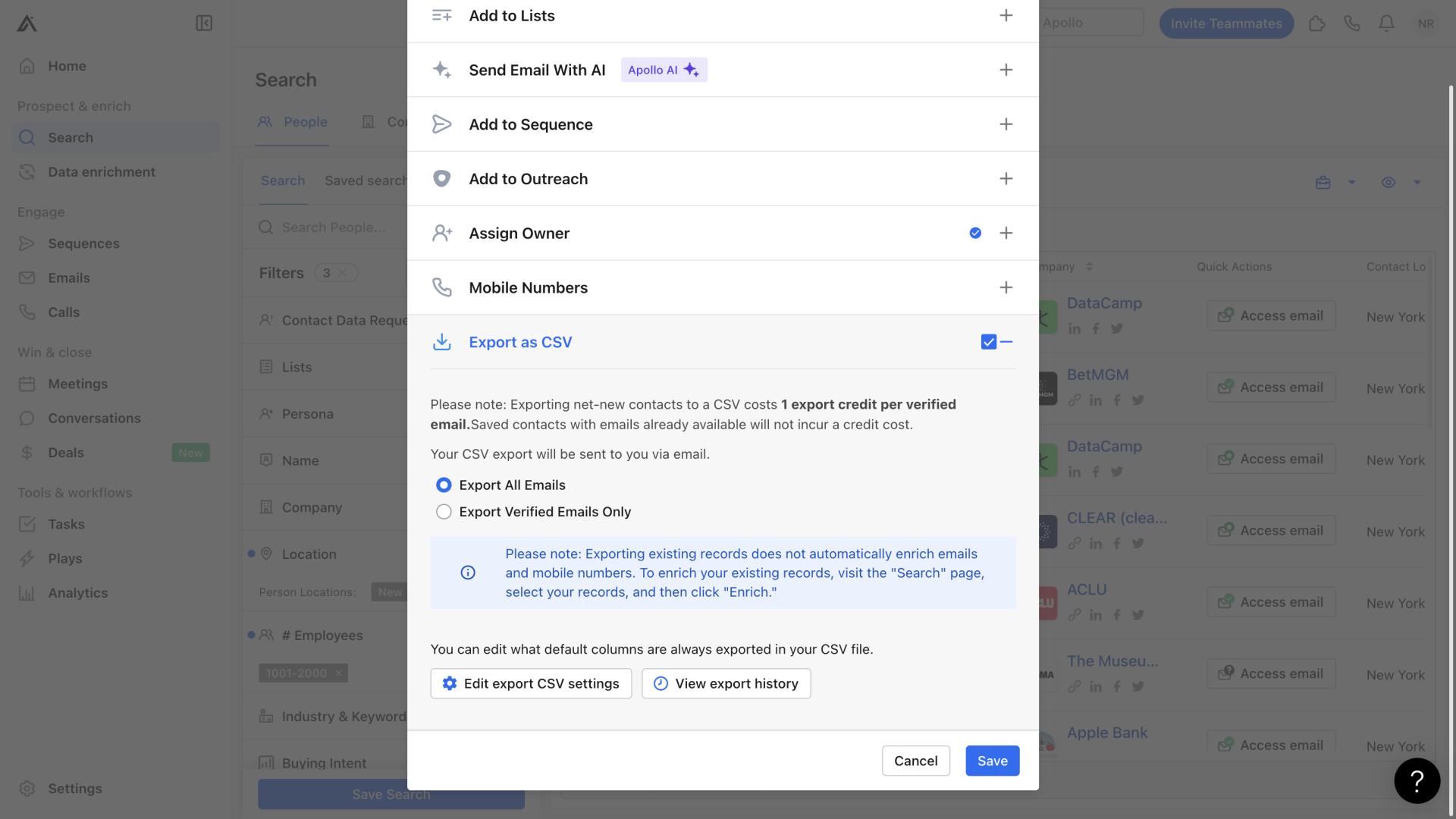
Task: Click the Save Search button
Action: [391, 795]
